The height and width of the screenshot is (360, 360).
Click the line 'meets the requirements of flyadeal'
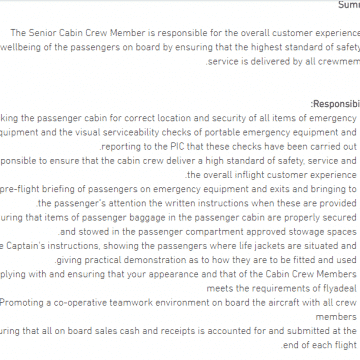point(282,288)
